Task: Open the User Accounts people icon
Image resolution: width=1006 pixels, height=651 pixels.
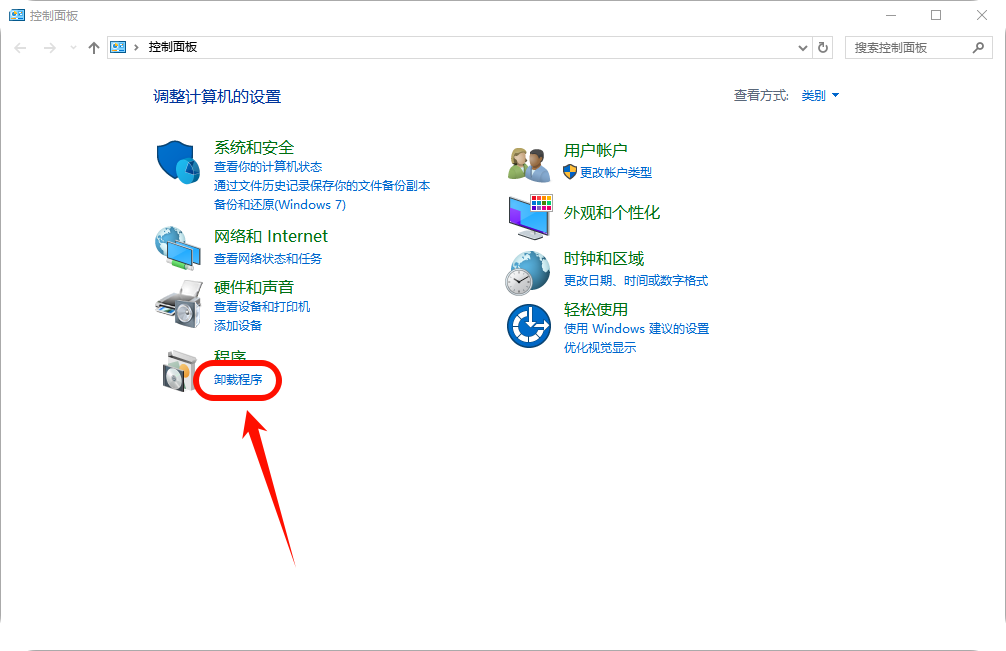Action: click(529, 164)
